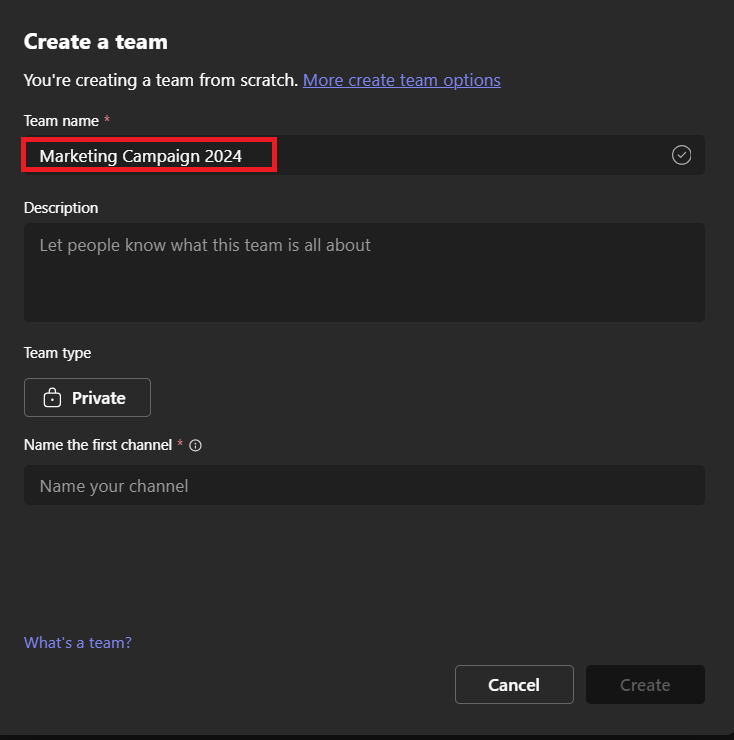Click the Name the first channel label
Screen dimensions: 734x740
click(98, 445)
